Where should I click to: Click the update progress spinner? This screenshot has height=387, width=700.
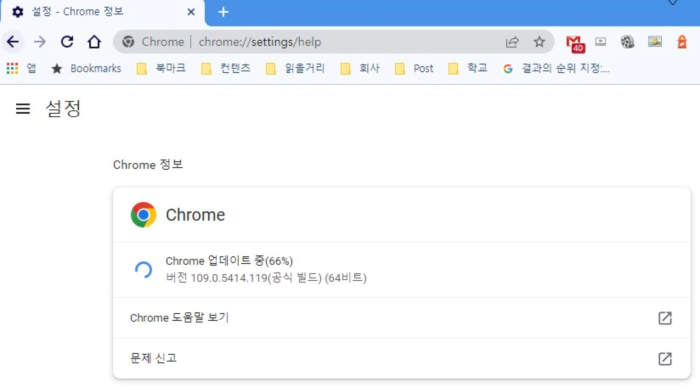[x=143, y=270]
